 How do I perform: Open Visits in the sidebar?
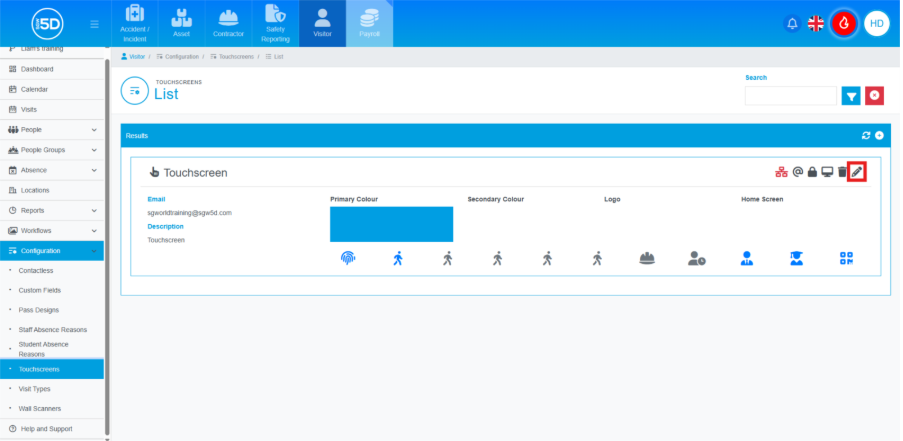[x=52, y=109]
